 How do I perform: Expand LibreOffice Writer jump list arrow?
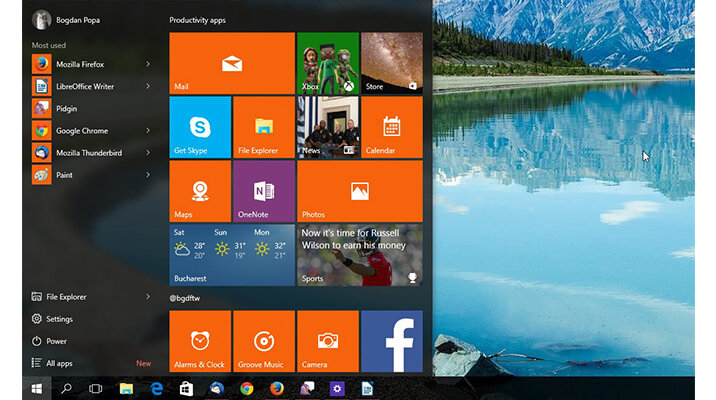click(x=148, y=86)
